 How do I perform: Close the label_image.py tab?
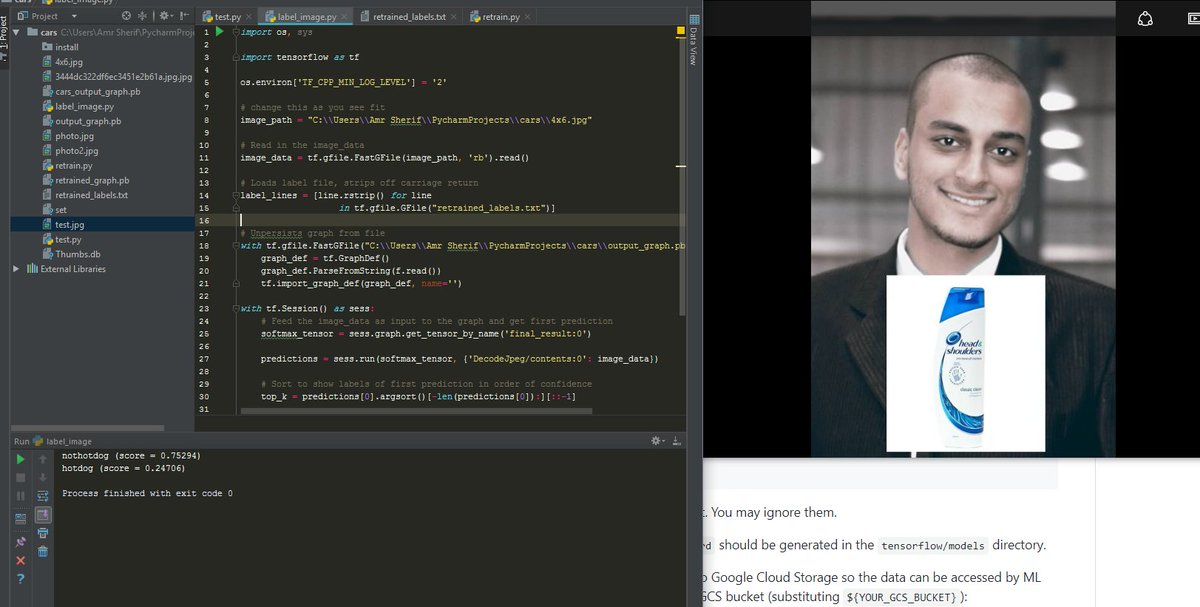[x=344, y=17]
